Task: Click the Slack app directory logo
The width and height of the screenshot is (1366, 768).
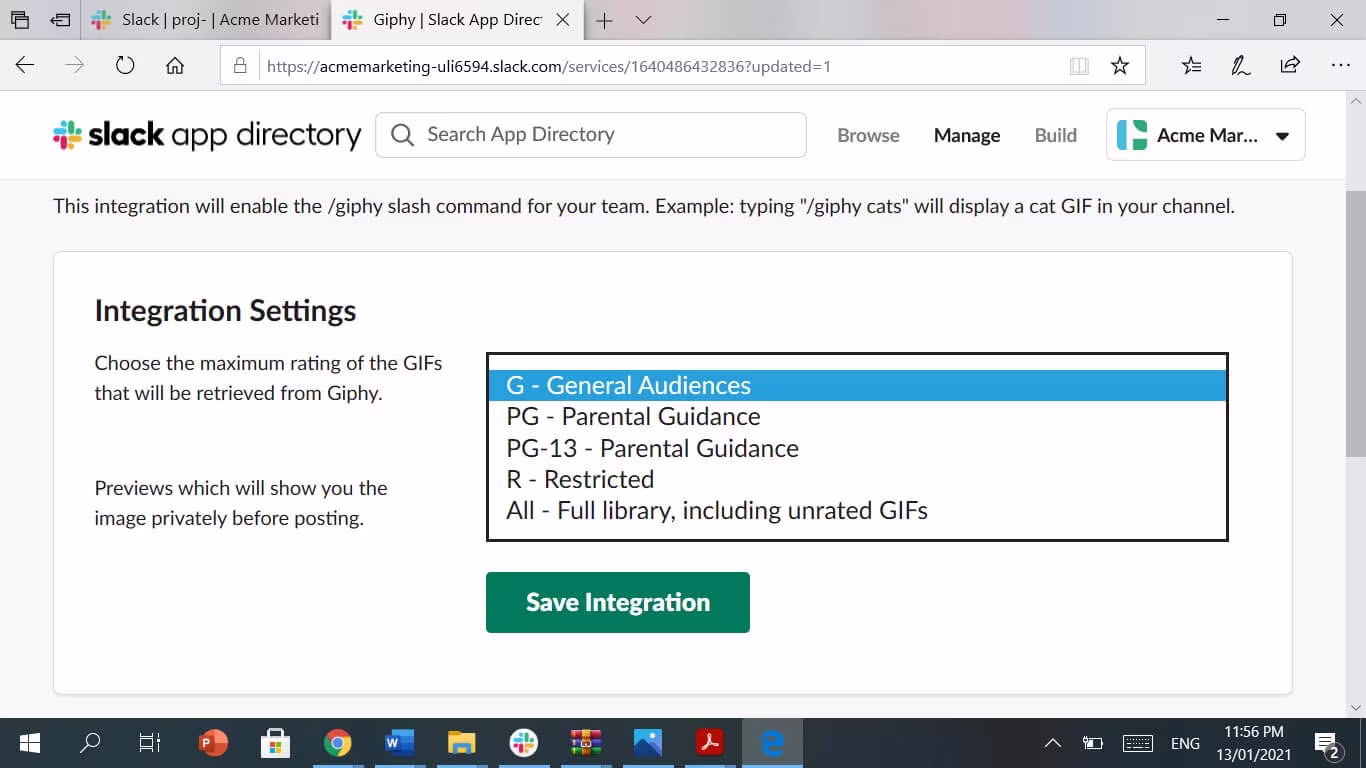Action: (207, 135)
